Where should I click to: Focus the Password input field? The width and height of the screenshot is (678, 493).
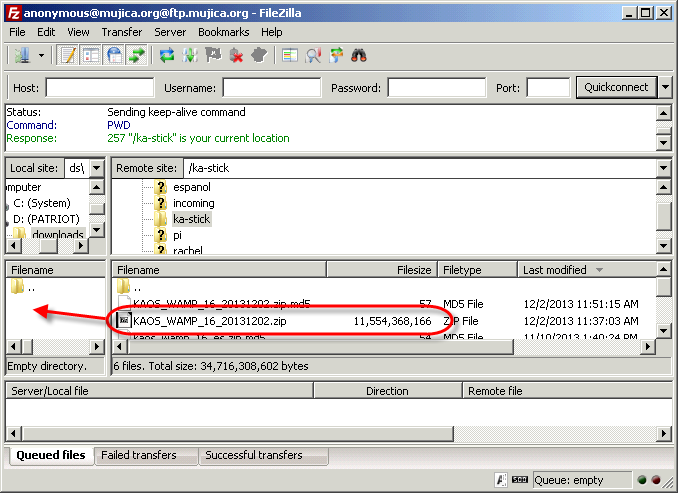pos(437,88)
